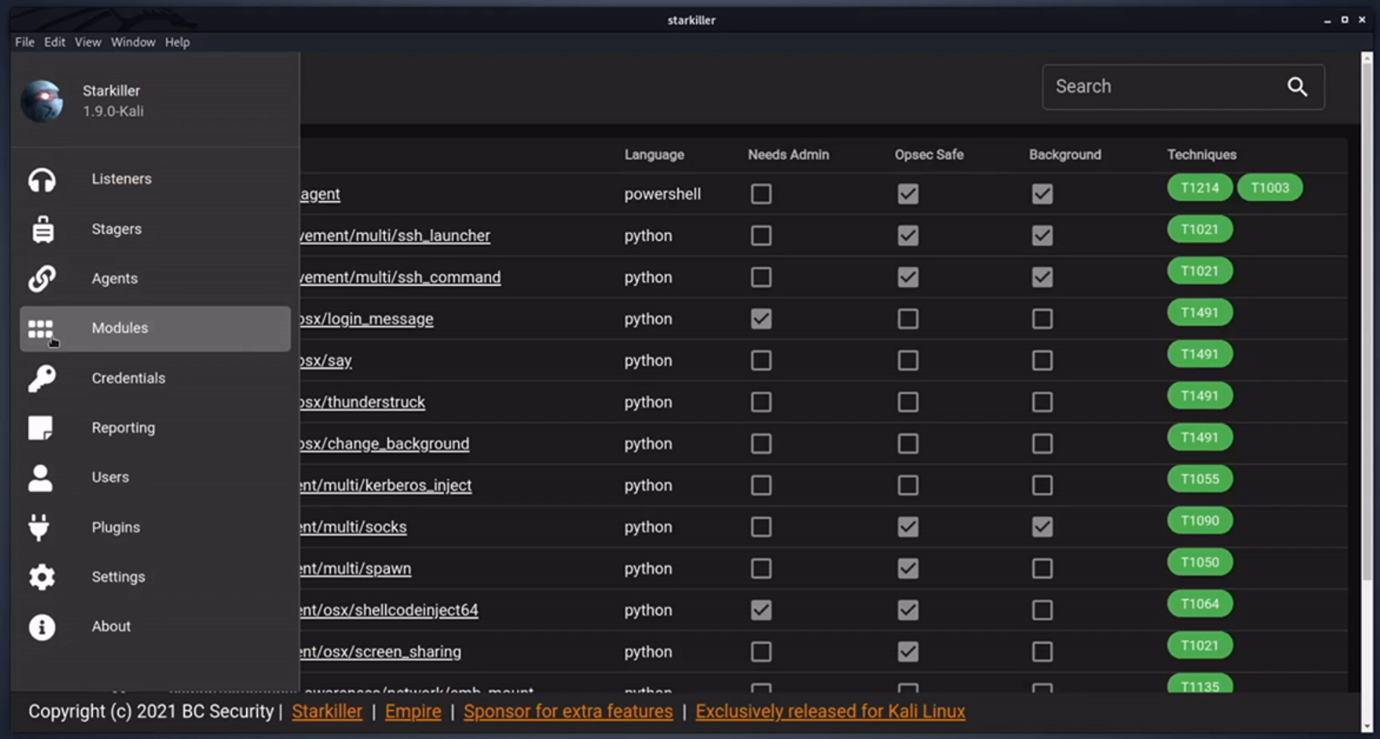The width and height of the screenshot is (1380, 739).
Task: Open the View menu
Action: pos(88,42)
